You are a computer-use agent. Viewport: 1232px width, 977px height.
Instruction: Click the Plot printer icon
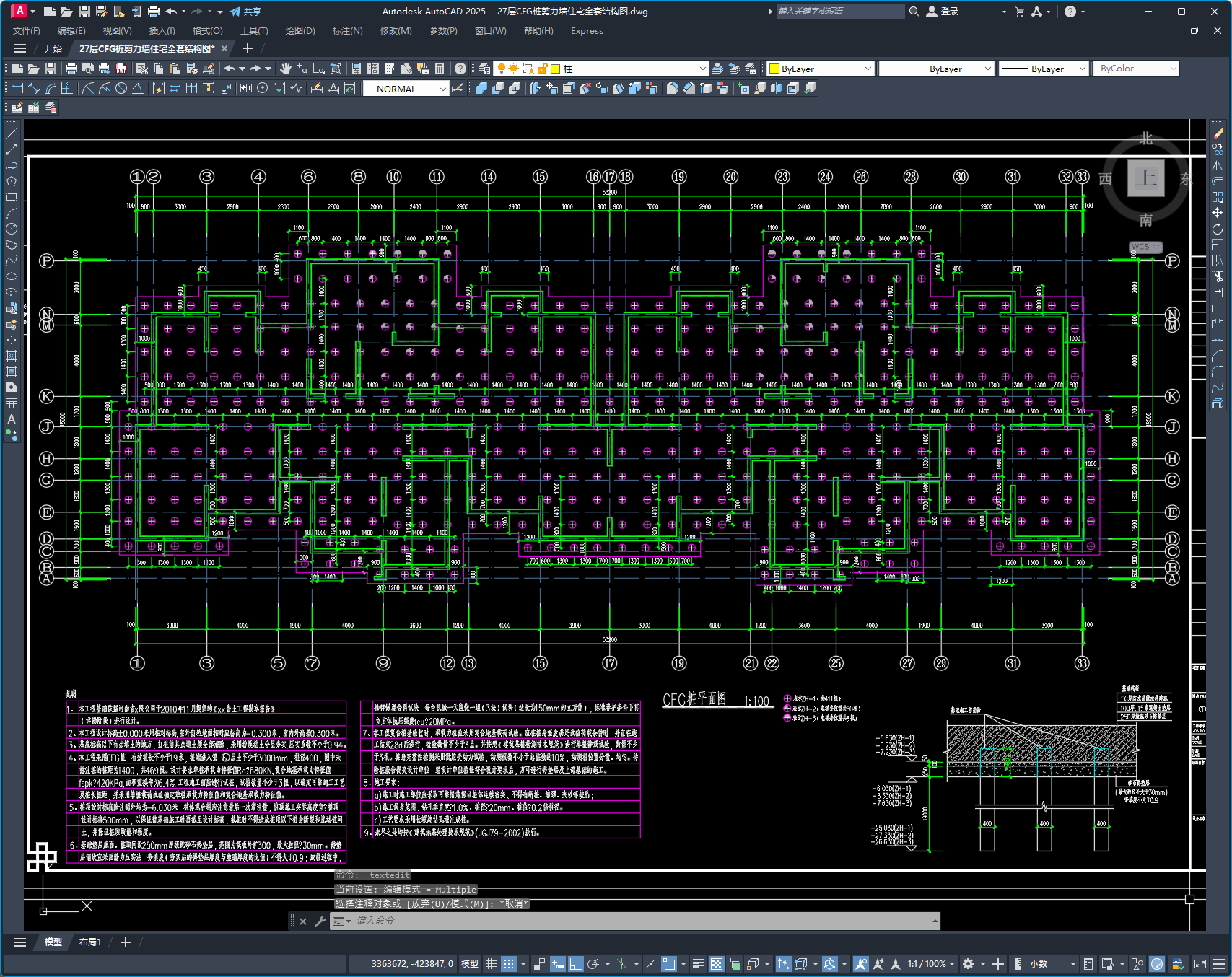[x=71, y=69]
